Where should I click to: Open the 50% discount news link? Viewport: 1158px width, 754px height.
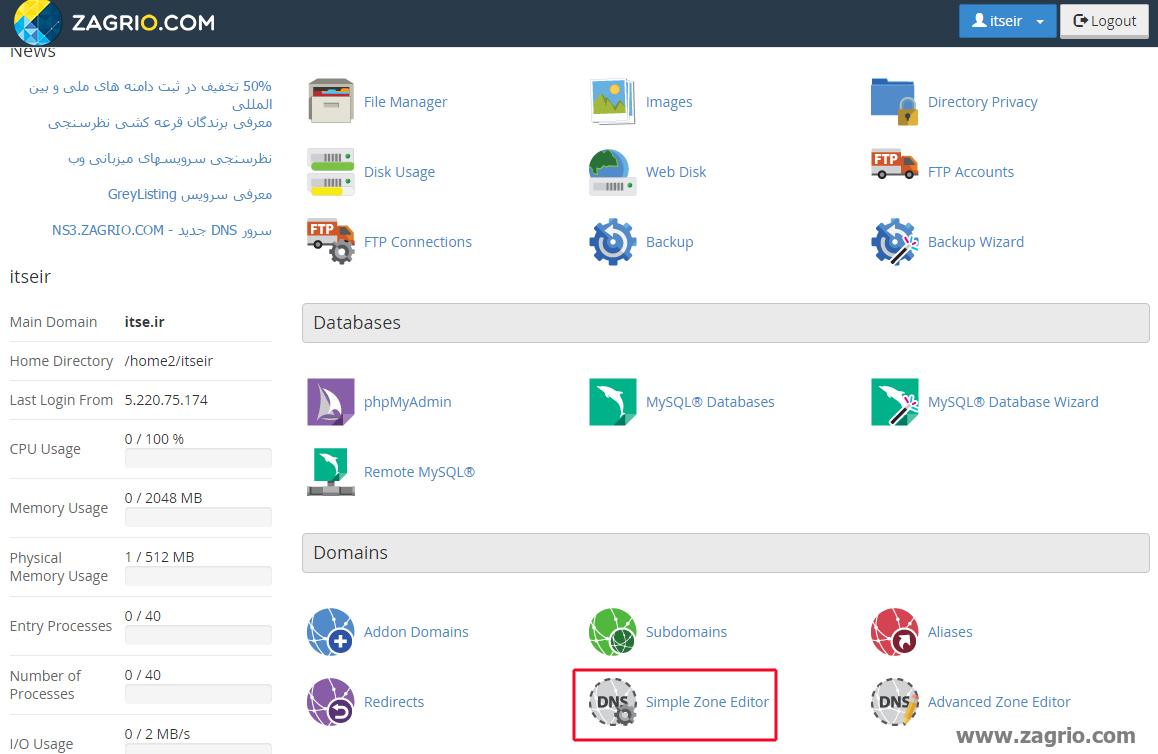coord(150,95)
